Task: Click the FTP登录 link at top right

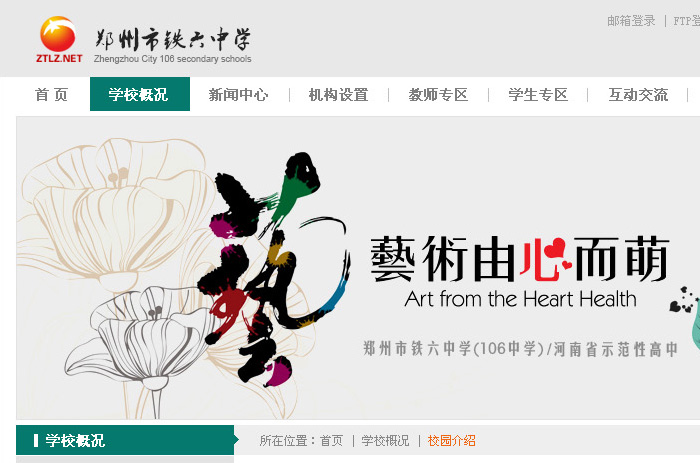Action: point(687,21)
